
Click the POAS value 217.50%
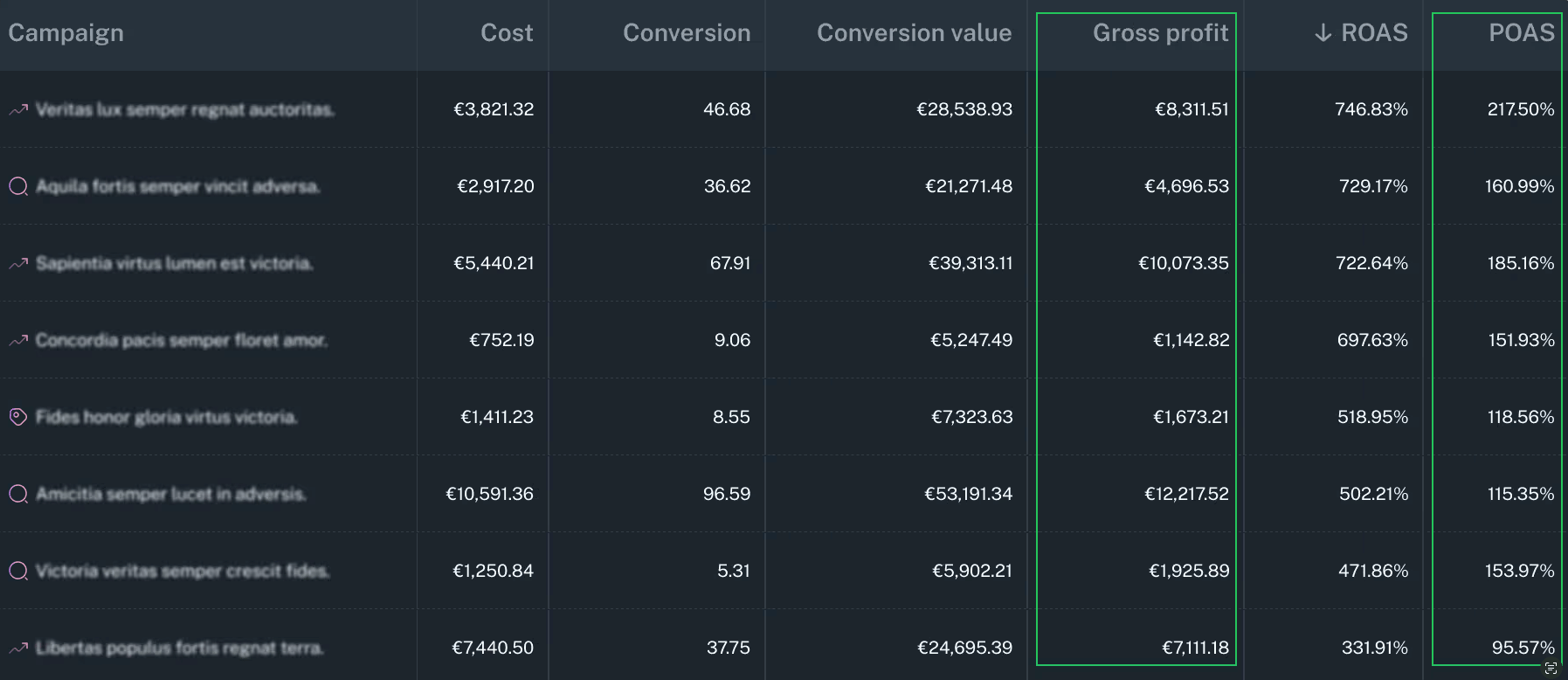click(1521, 109)
